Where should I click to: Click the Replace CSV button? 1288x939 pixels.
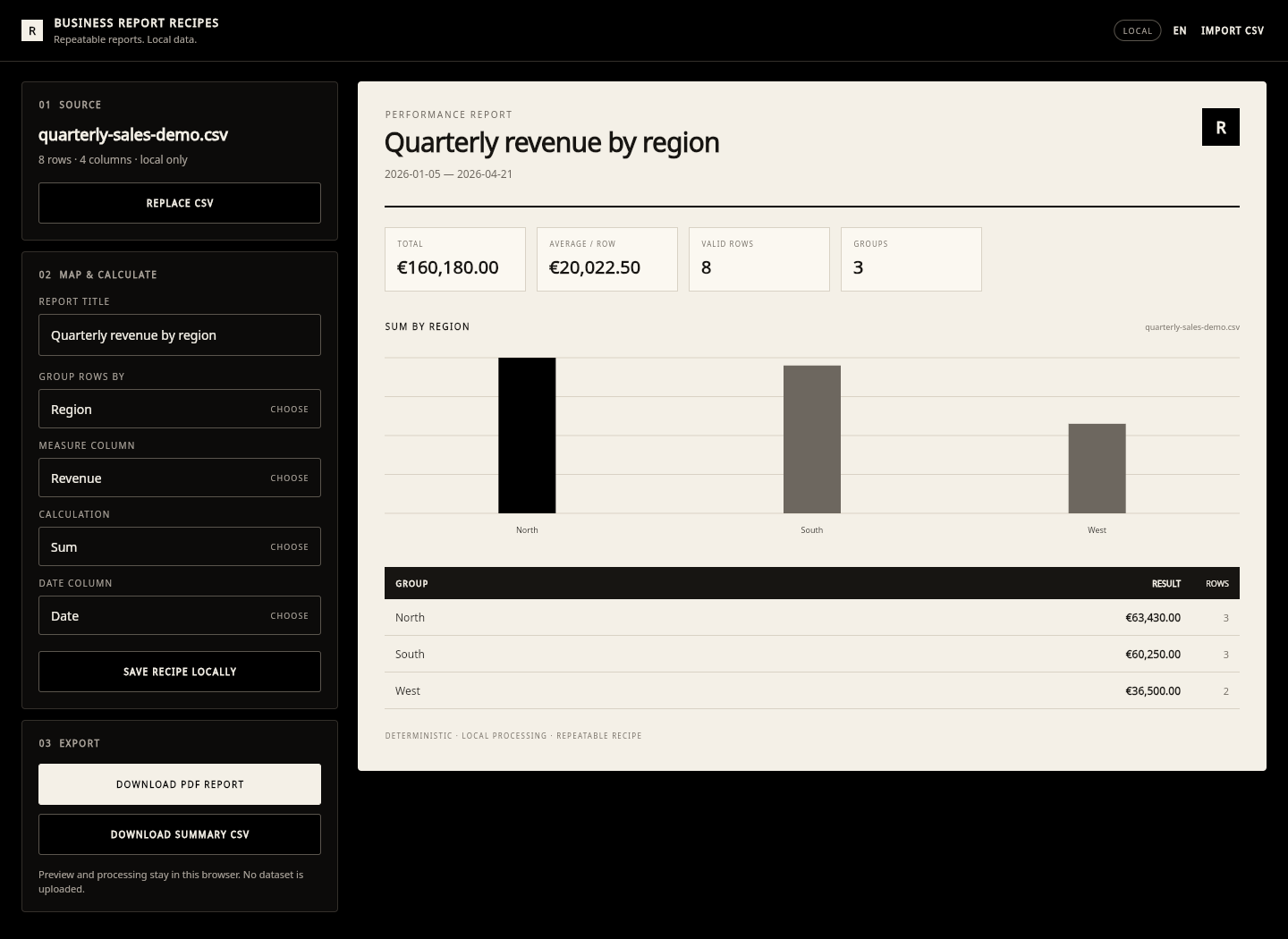pyautogui.click(x=180, y=203)
